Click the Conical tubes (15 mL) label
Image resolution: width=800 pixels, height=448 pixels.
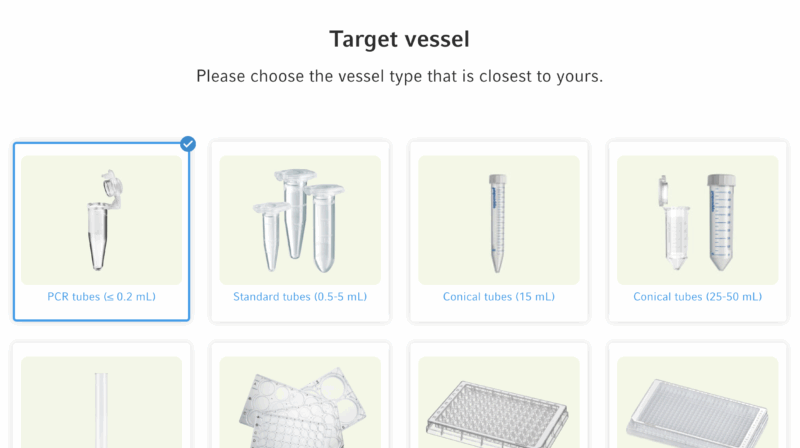tap(499, 296)
